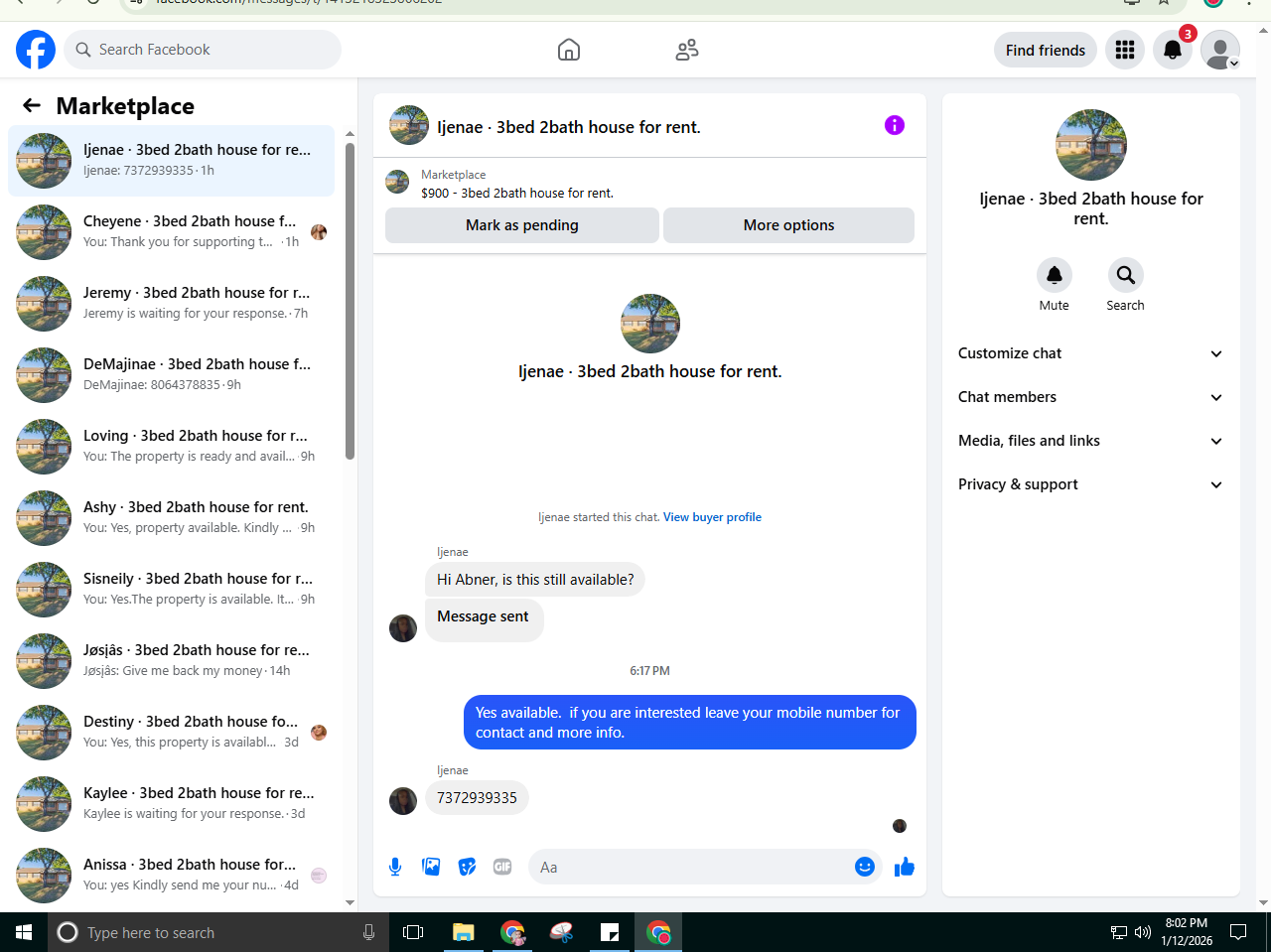Open Jøsjâs conversation in the list
Viewport: 1271px width, 952px height.
(x=171, y=661)
